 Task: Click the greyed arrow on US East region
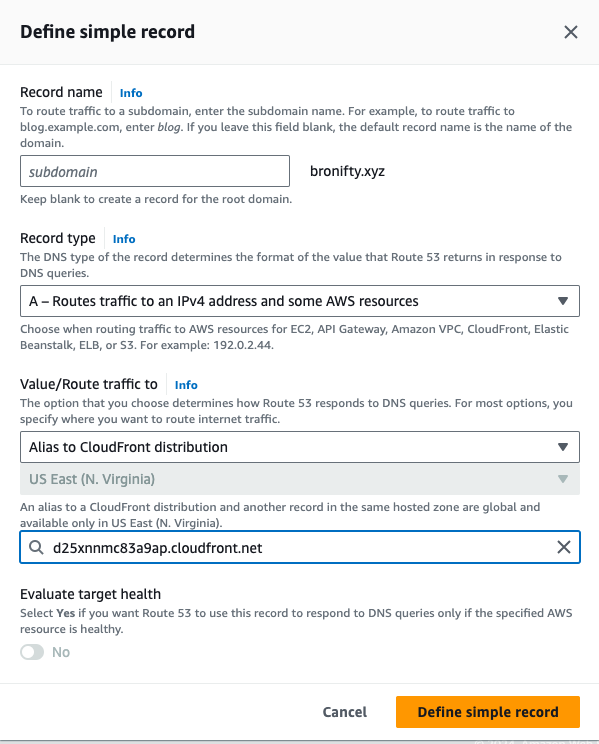point(563,479)
